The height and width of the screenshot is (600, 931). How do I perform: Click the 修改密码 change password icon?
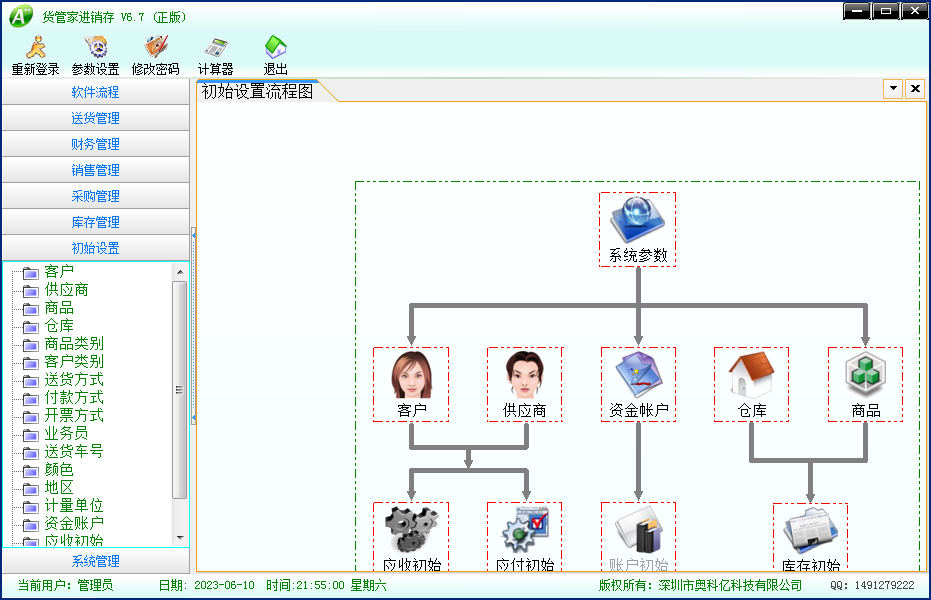coord(156,47)
